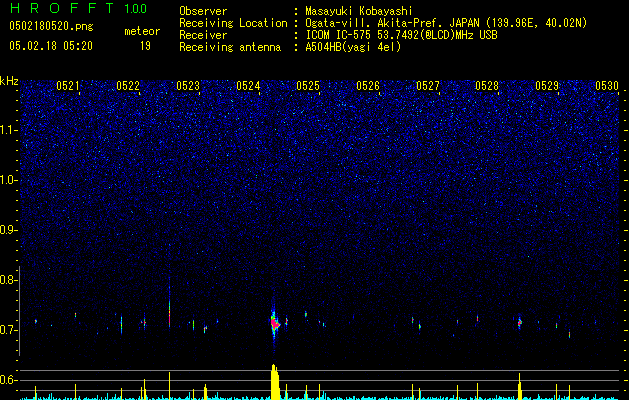Image resolution: width=629 pixels, height=400 pixels.
Task: Click the 0530 time marker
Action: pos(607,85)
